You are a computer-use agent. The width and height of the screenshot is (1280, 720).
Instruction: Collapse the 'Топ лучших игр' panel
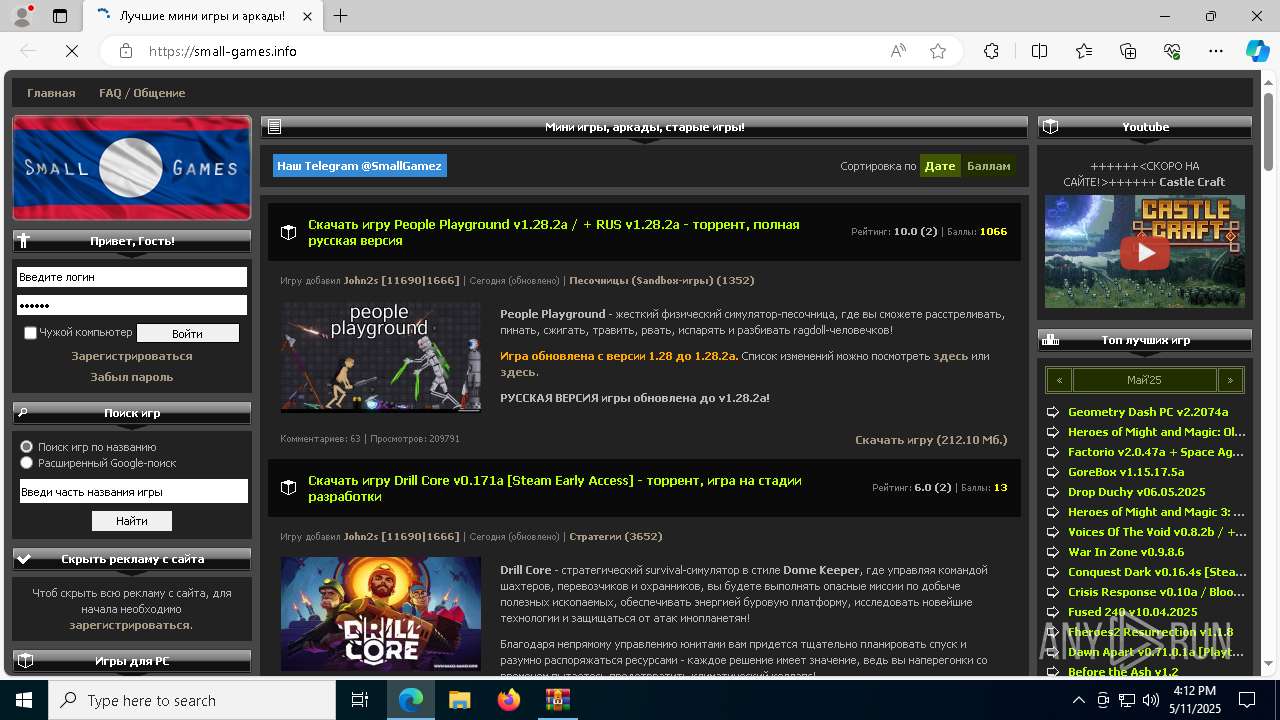coord(1145,340)
